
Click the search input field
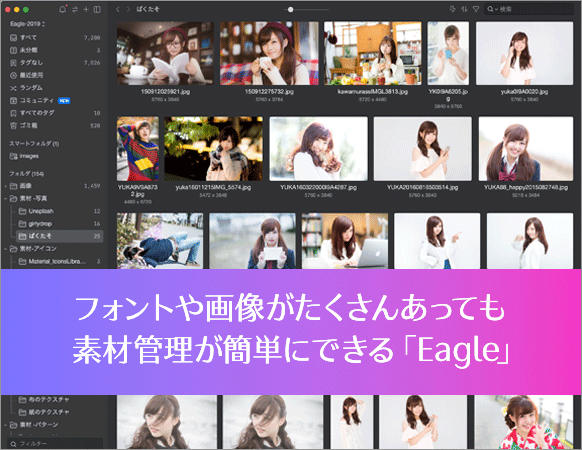click(529, 9)
